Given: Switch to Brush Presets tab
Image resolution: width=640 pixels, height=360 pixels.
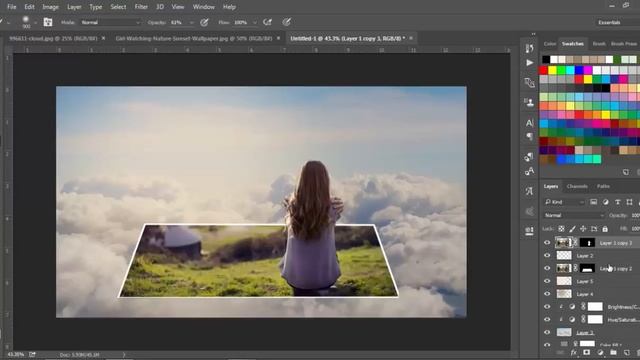Looking at the screenshot, I should click(624, 44).
